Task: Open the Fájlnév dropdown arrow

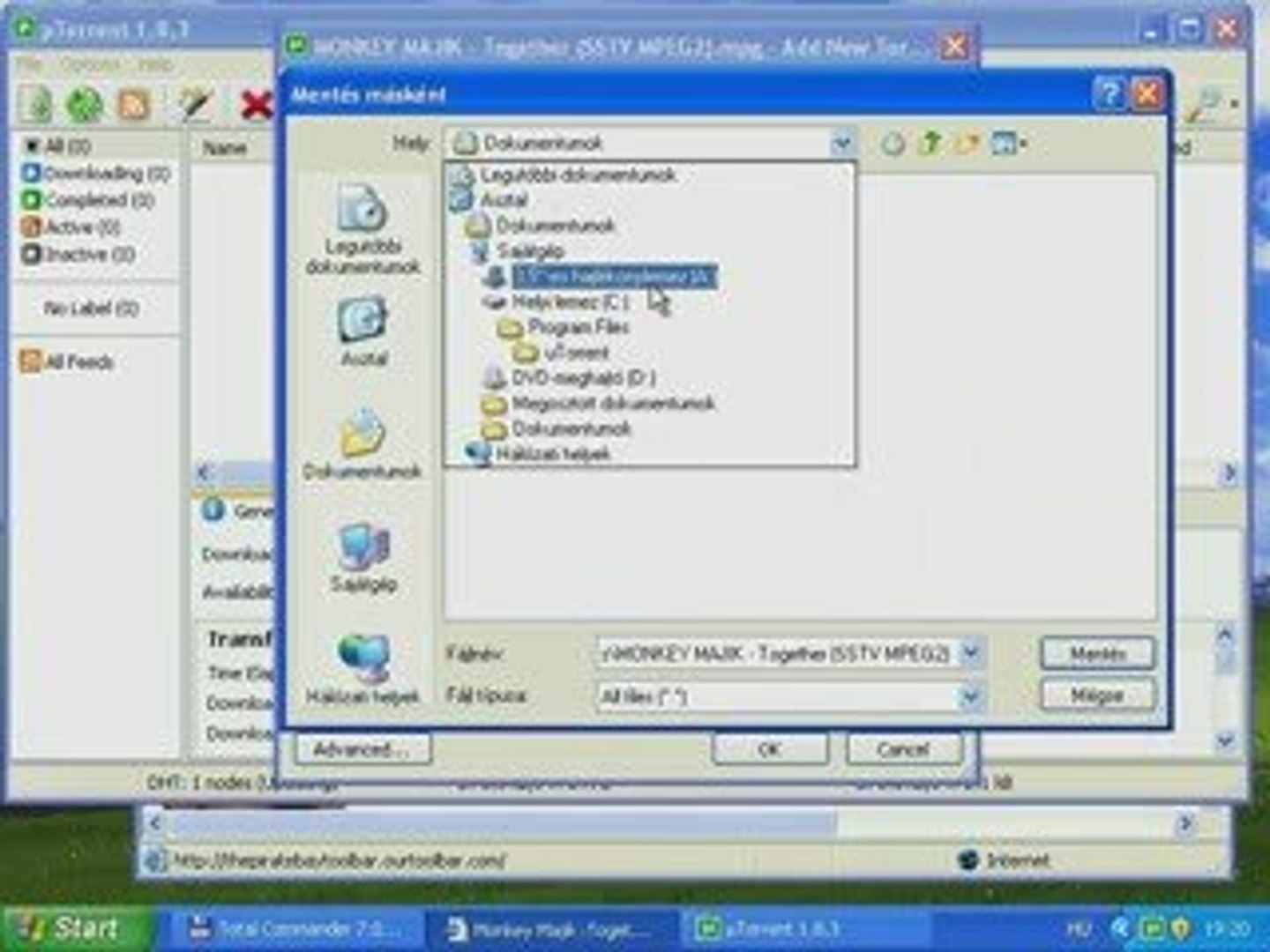Action: pos(969,653)
